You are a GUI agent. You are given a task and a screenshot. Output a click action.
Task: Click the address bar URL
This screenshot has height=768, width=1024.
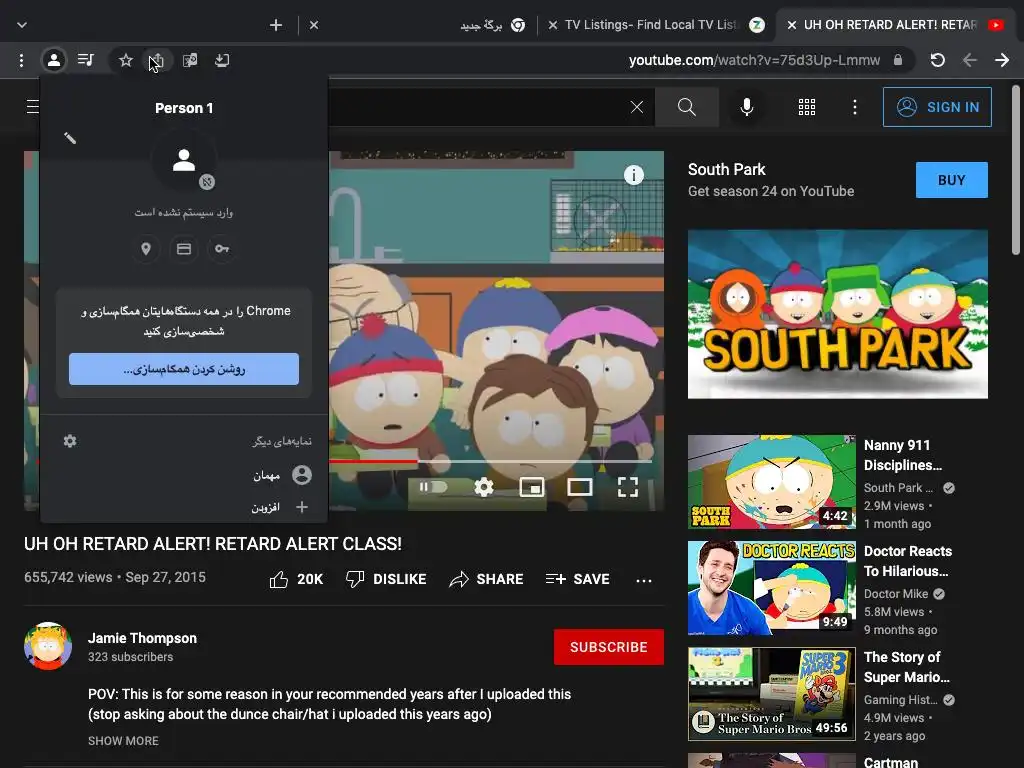754,60
